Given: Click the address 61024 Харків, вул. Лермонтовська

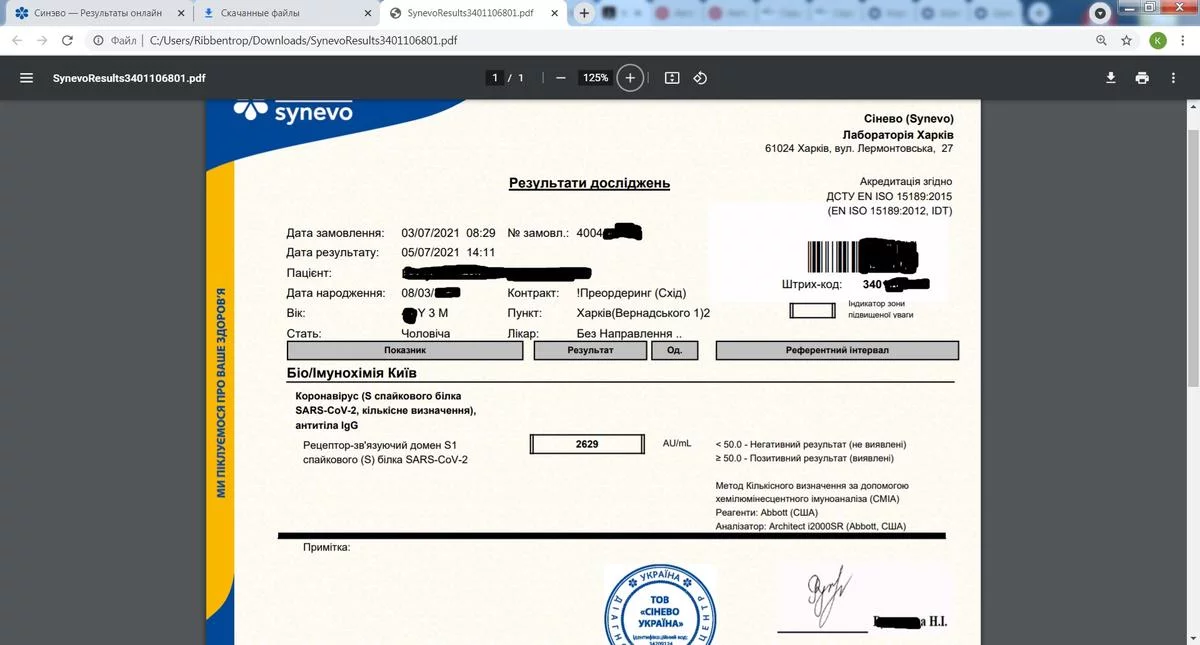Looking at the screenshot, I should click(859, 149).
